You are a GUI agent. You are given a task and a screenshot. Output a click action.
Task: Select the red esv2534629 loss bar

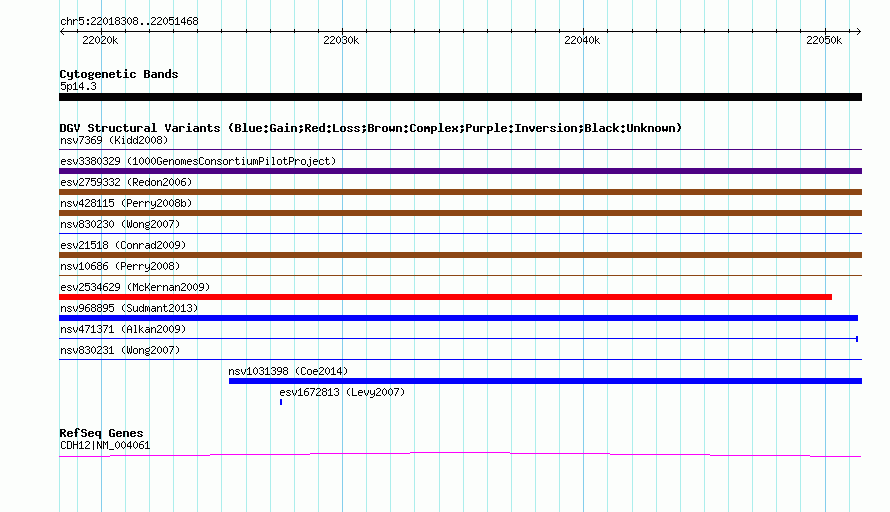coord(446,297)
